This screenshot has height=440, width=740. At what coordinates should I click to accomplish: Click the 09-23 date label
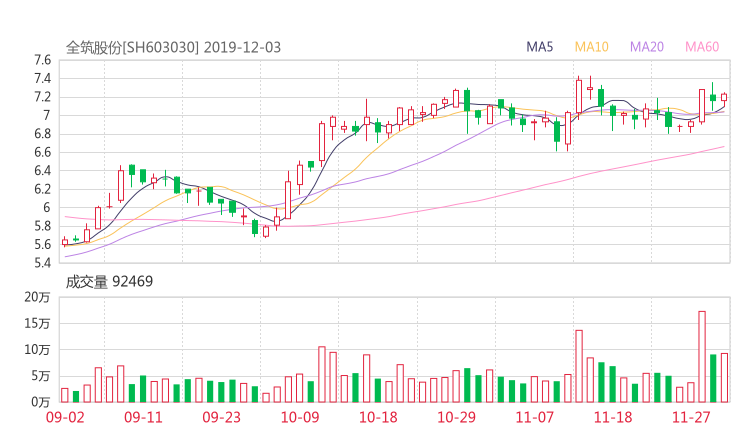(221, 417)
